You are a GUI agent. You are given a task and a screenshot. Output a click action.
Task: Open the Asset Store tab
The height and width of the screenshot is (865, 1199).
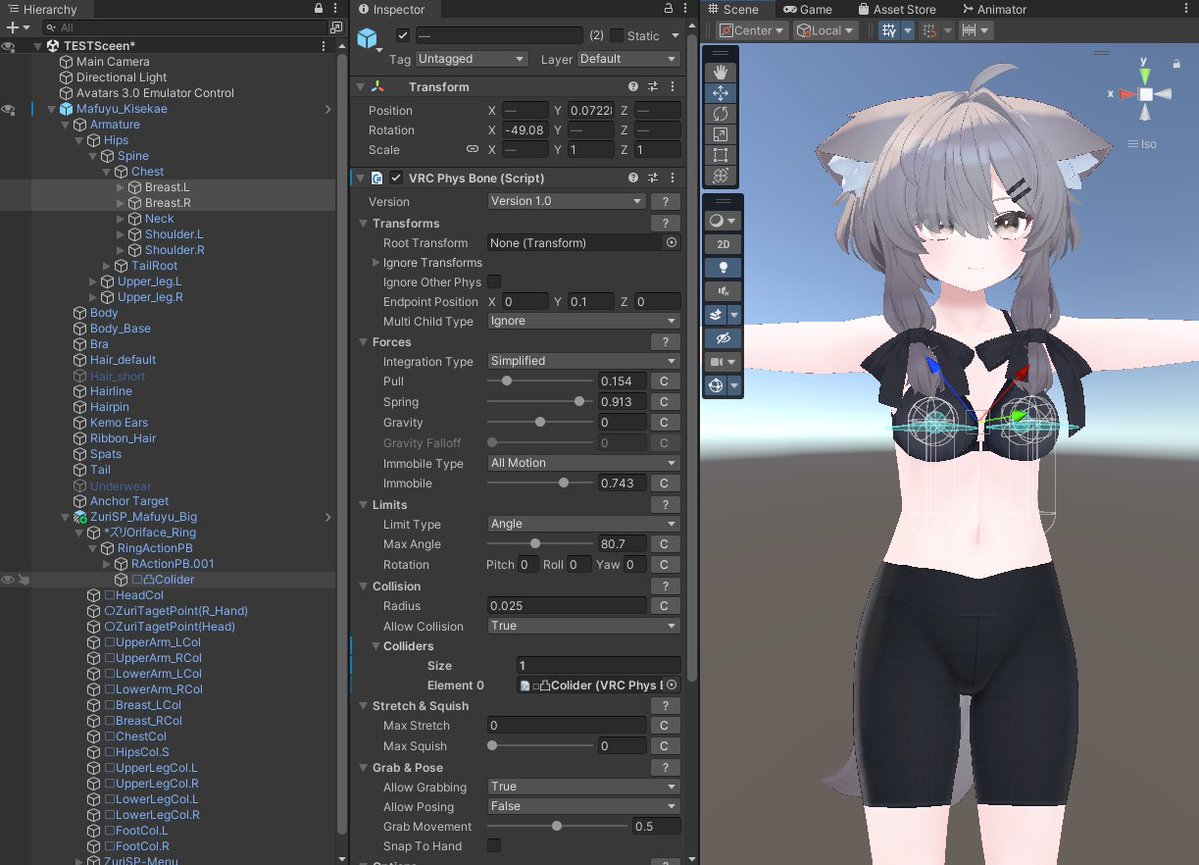click(897, 9)
